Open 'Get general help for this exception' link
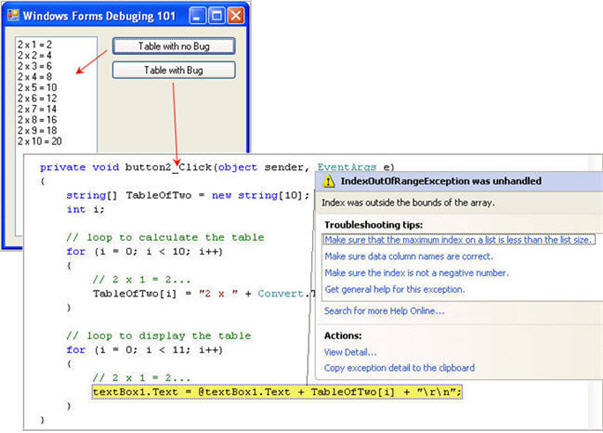This screenshot has width=603, height=433. 395,289
